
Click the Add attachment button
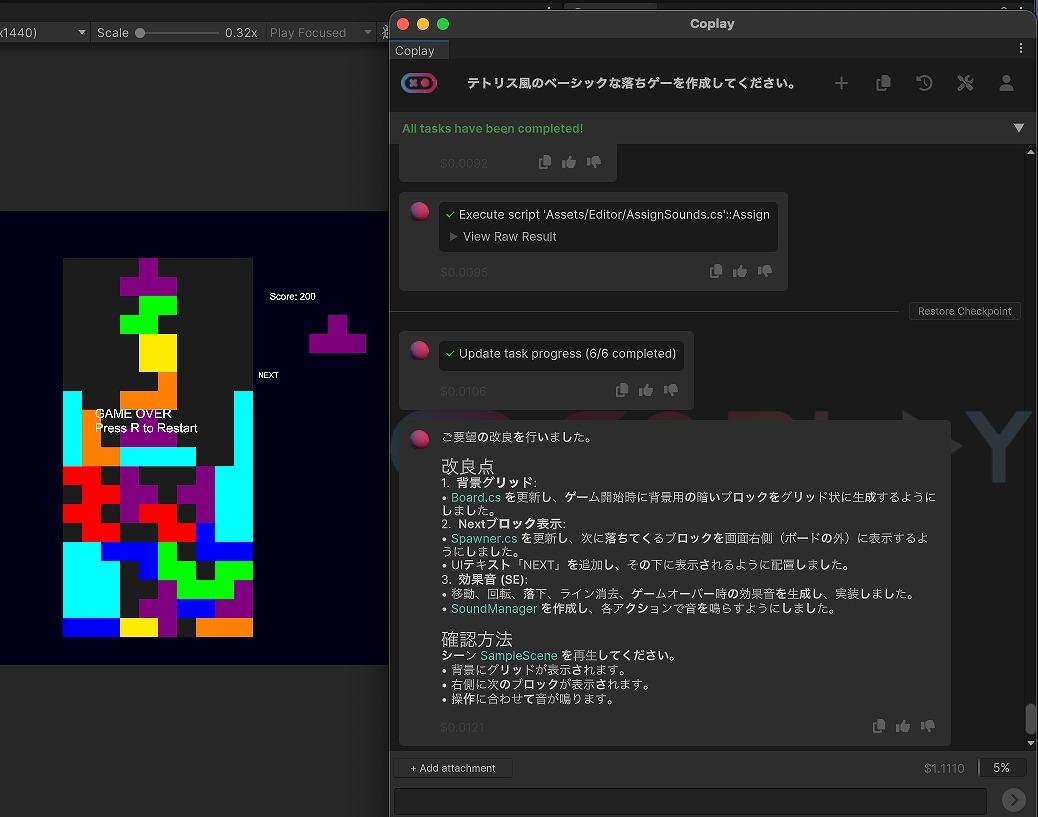tap(453, 768)
